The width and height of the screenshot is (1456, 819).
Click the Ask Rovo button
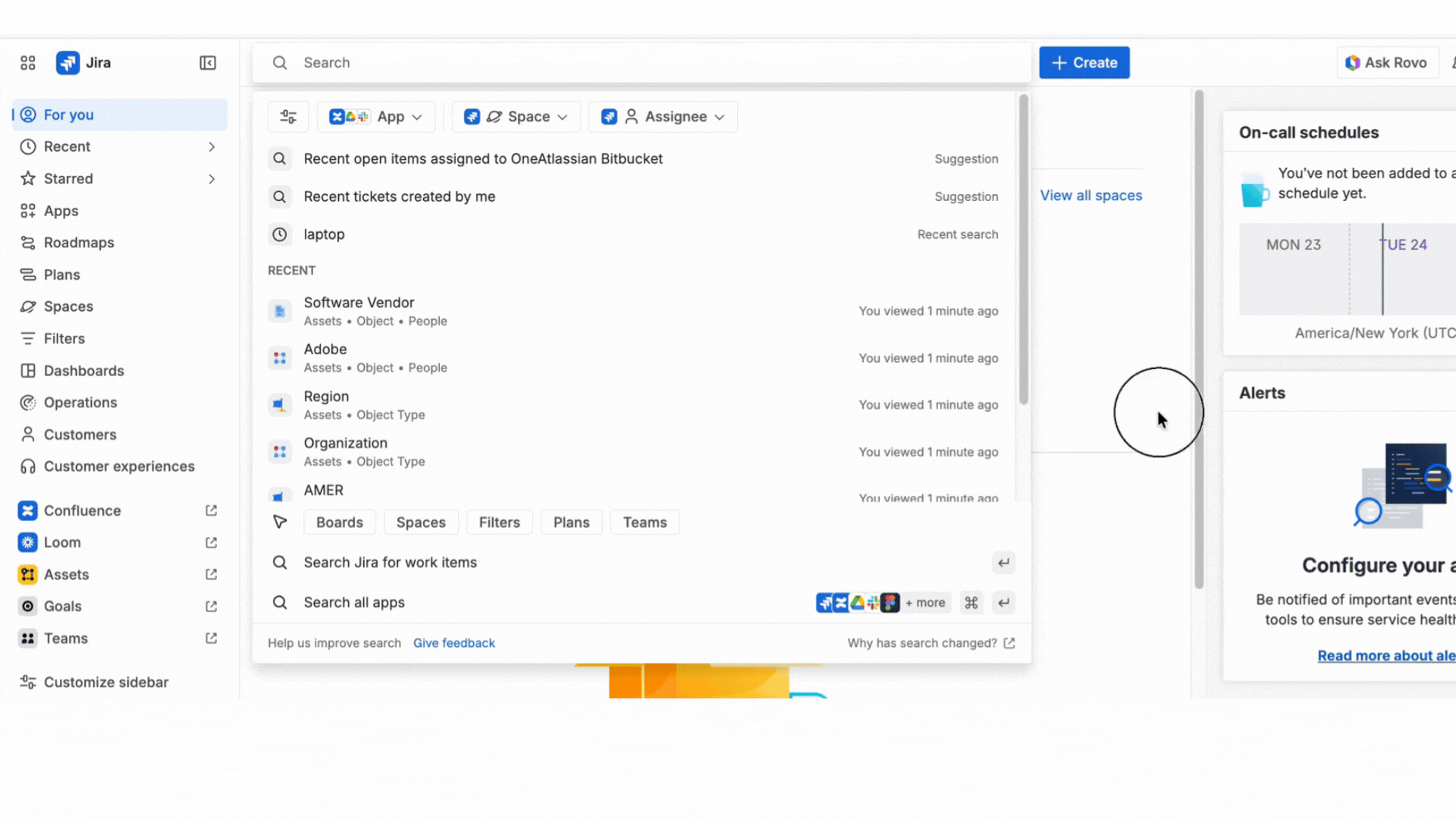click(1385, 63)
